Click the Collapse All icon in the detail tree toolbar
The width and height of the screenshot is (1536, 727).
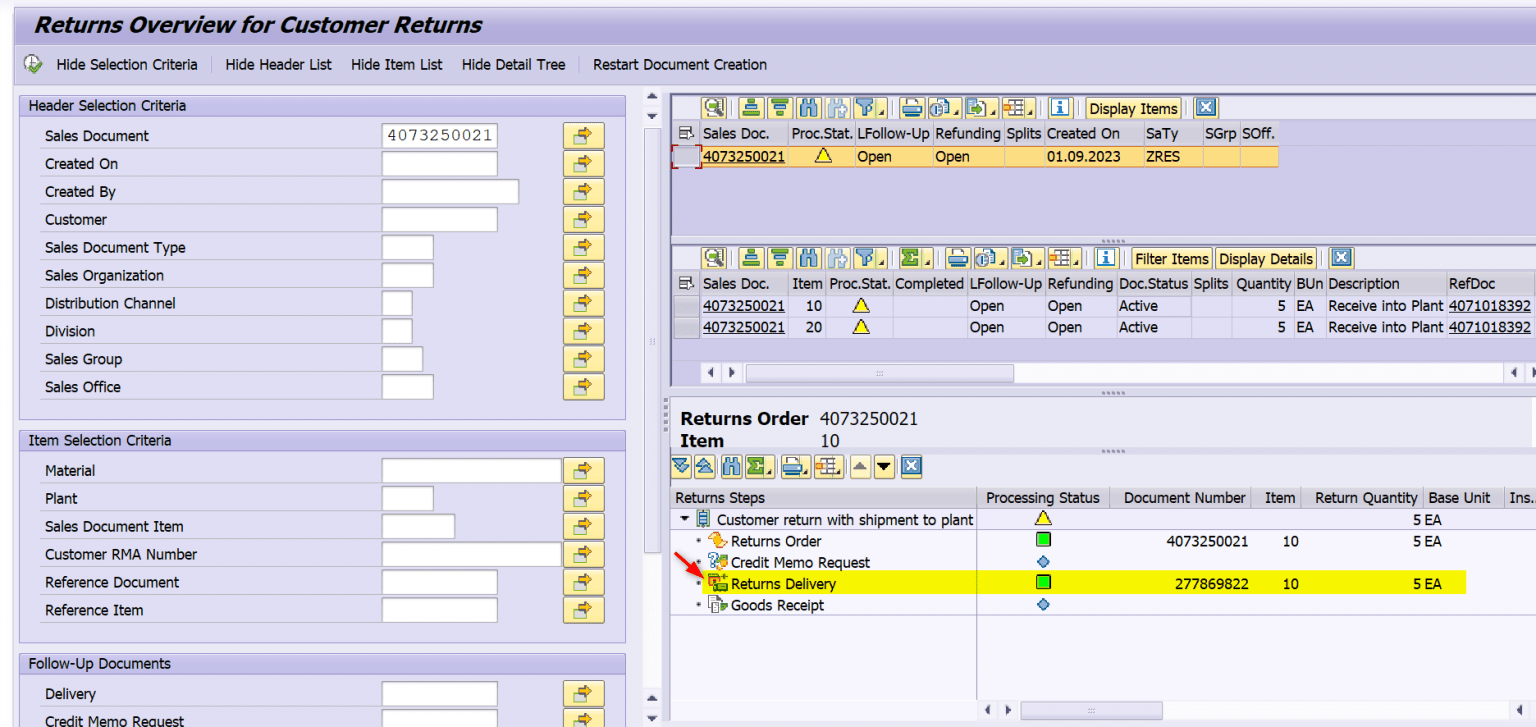(x=704, y=466)
